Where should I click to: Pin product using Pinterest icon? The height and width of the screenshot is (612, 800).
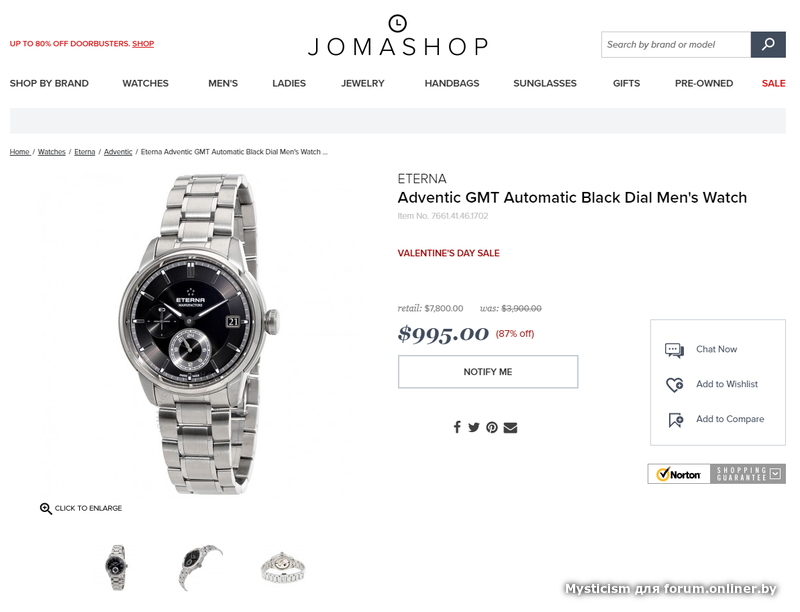point(492,427)
